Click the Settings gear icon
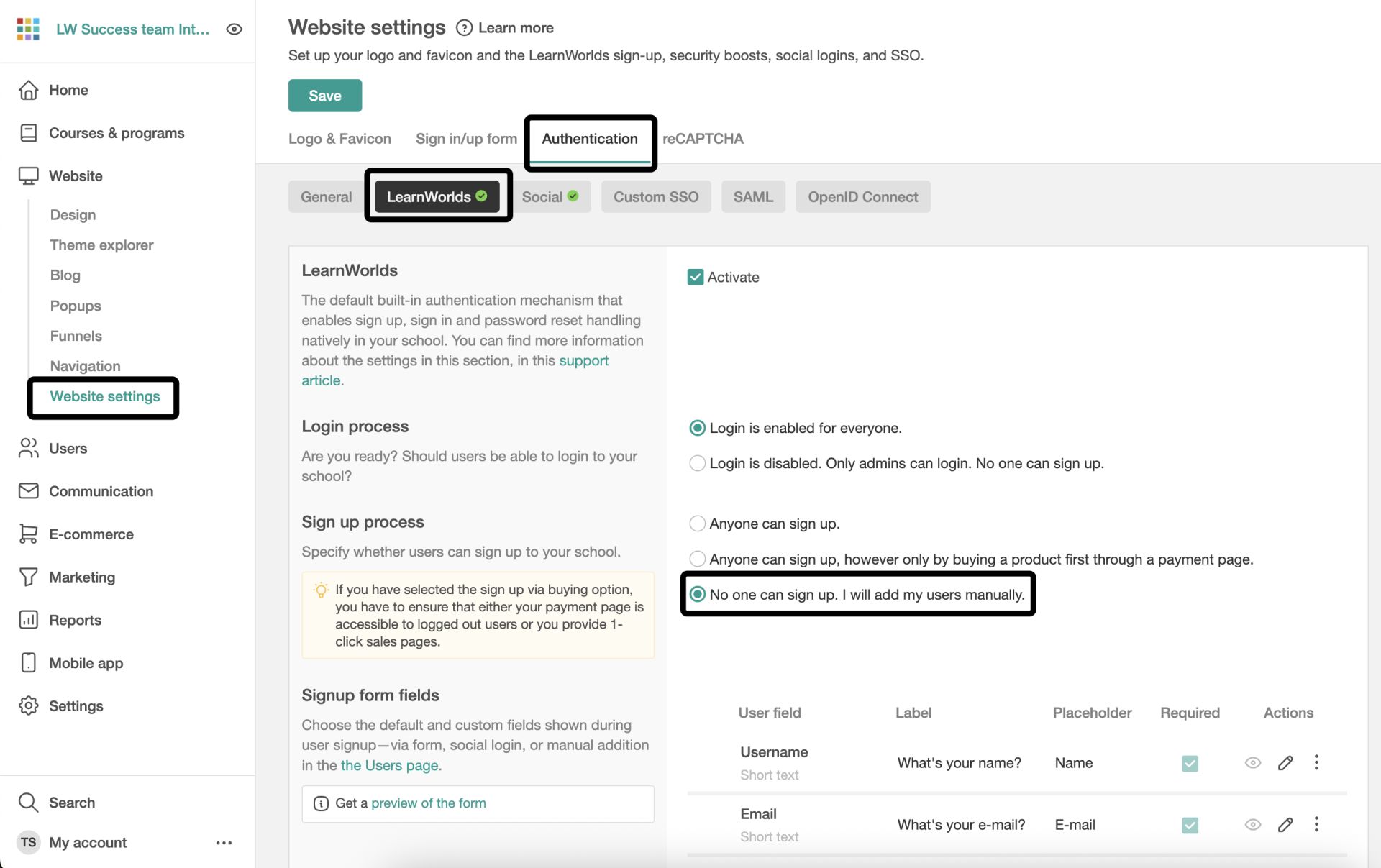 coord(29,705)
